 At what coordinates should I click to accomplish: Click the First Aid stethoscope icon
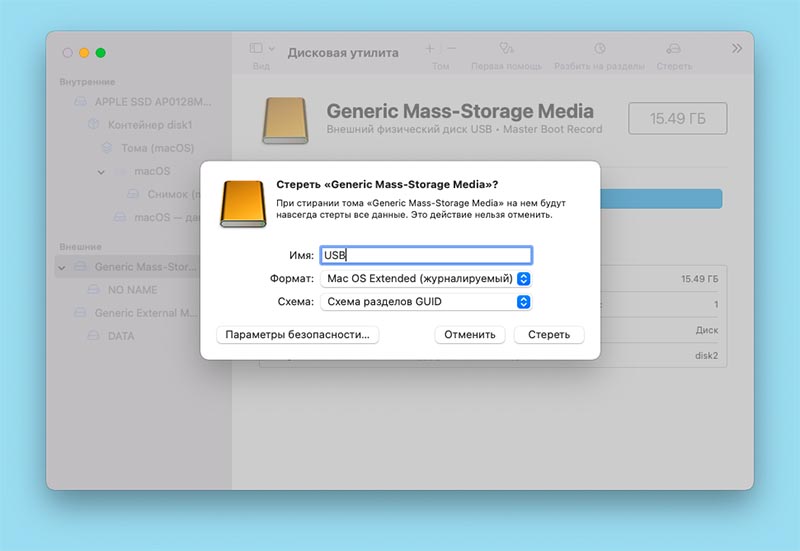(506, 48)
